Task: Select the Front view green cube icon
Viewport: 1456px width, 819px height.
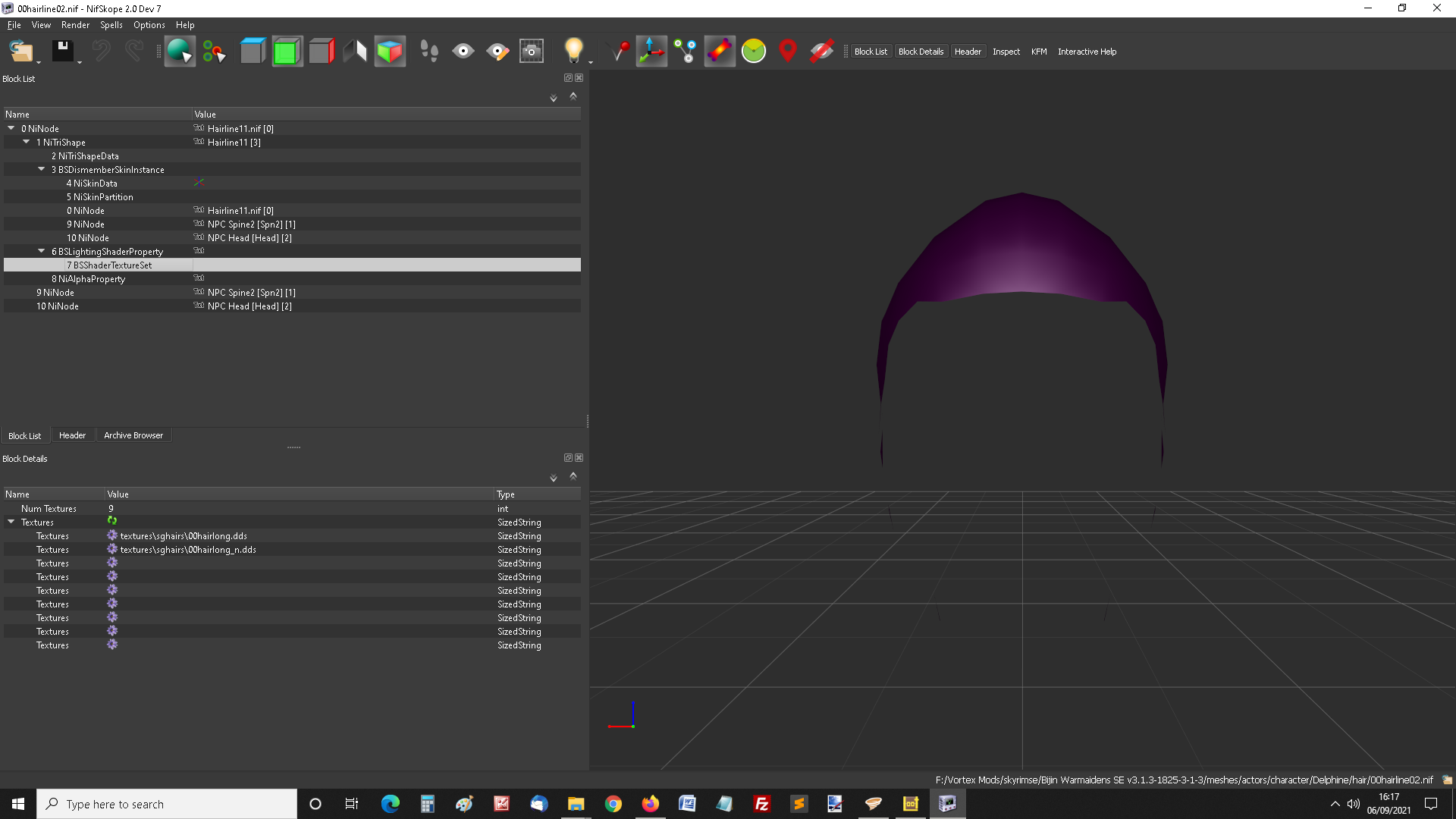Action: (287, 51)
